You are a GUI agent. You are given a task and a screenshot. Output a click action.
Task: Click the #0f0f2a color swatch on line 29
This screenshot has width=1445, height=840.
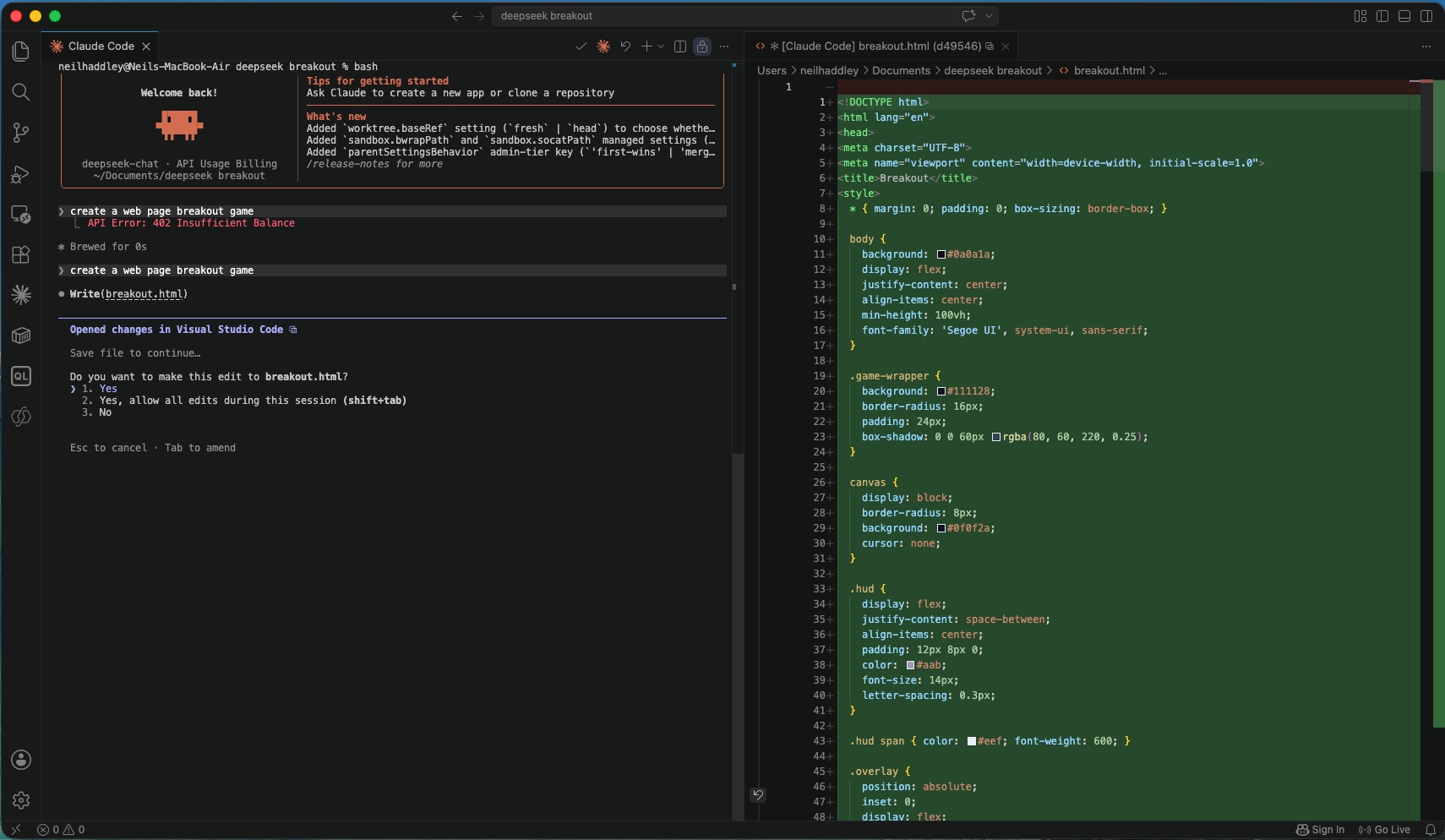(941, 528)
